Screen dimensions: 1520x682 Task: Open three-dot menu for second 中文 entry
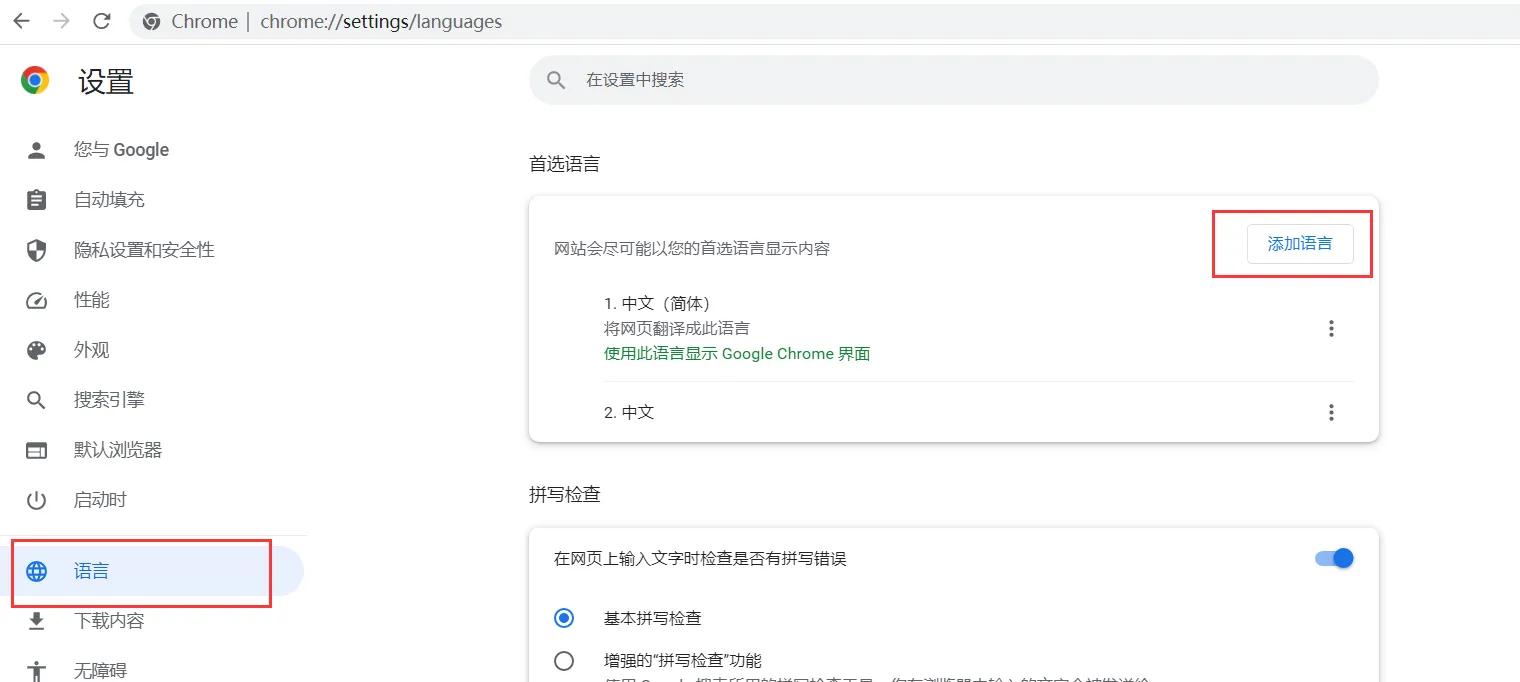coord(1330,412)
